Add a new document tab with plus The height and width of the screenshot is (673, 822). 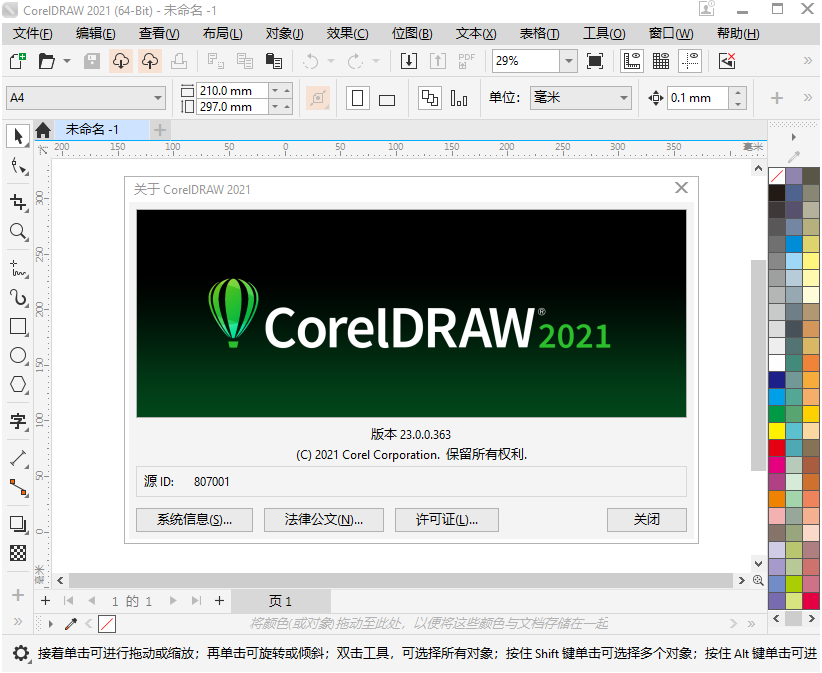pyautogui.click(x=160, y=129)
